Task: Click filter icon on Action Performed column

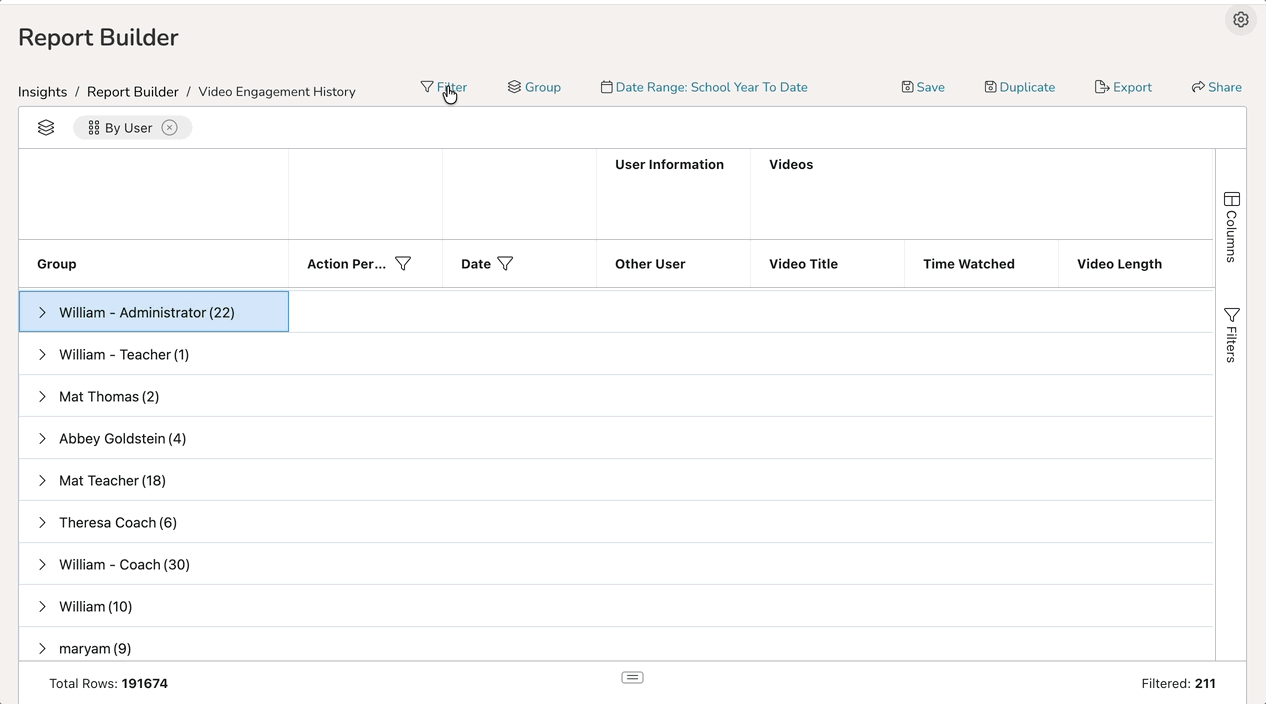Action: coord(403,264)
